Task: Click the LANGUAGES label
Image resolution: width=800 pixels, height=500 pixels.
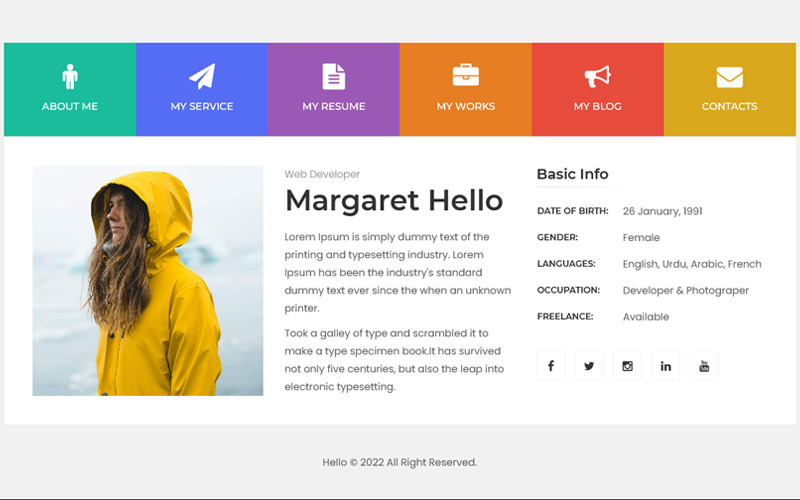Action: (x=566, y=264)
